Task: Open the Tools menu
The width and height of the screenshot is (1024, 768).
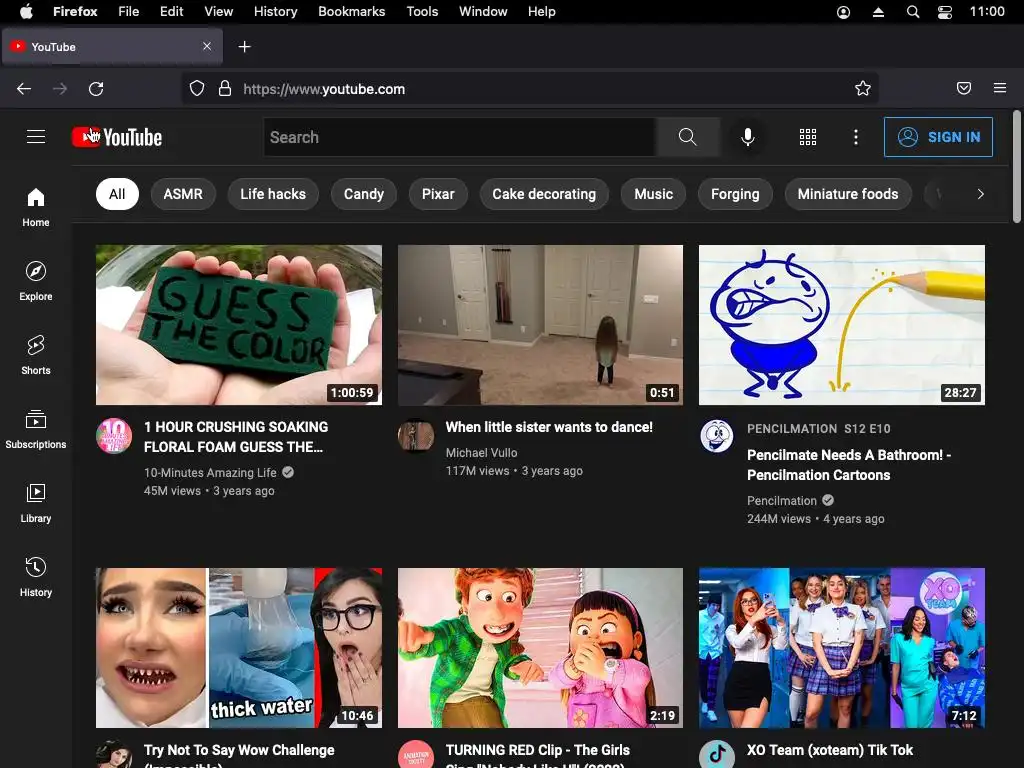Action: (x=422, y=12)
